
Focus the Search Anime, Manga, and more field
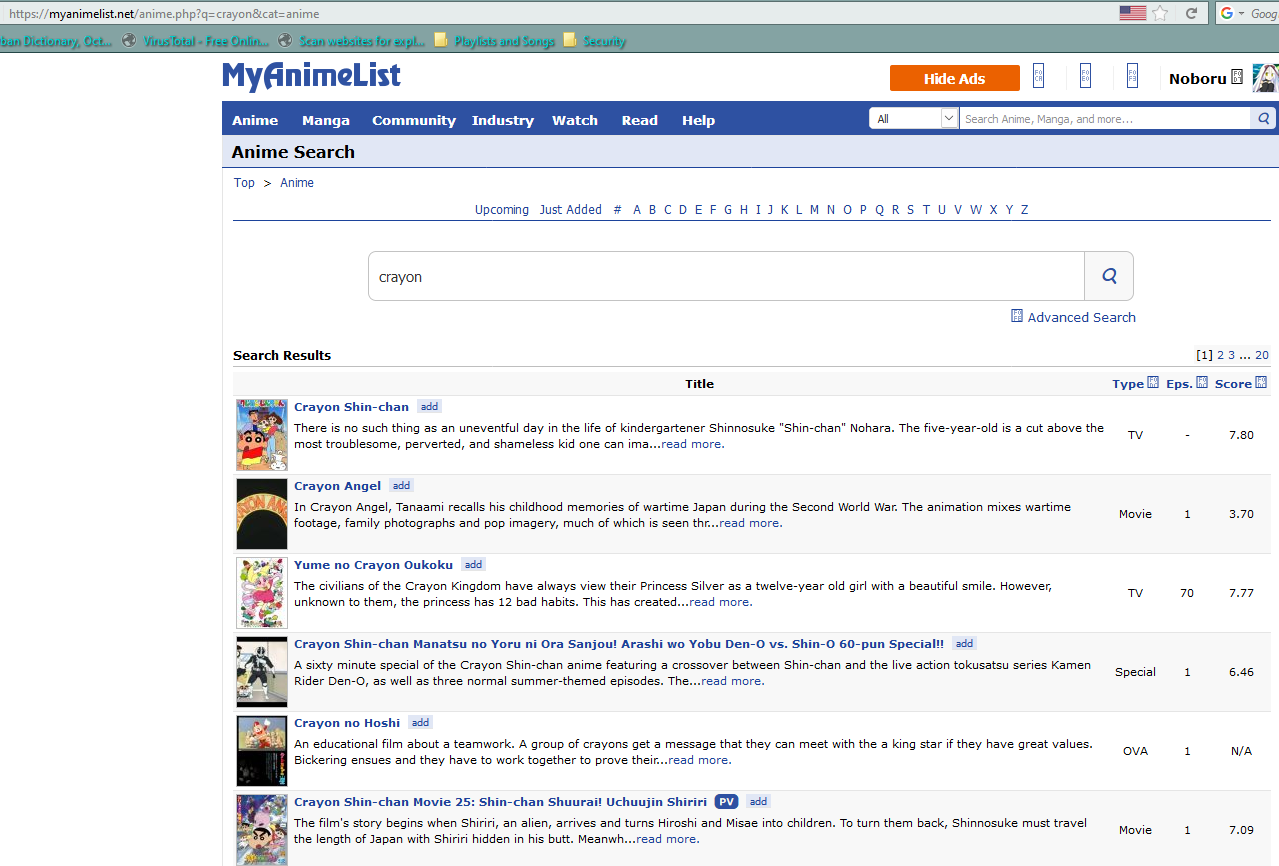tap(1105, 118)
